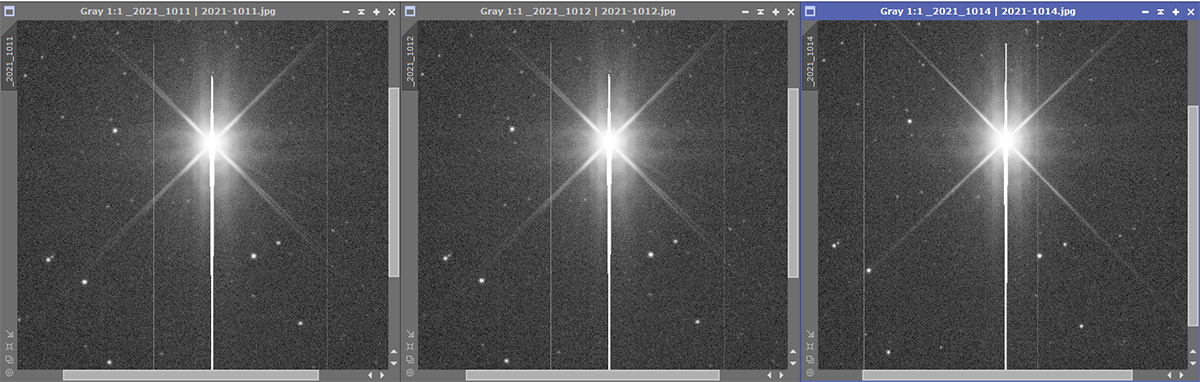Click horizontal scrollbar thumb of 2021-1011.jpg
Screen dimensions: 1200x382
[x=191, y=375]
